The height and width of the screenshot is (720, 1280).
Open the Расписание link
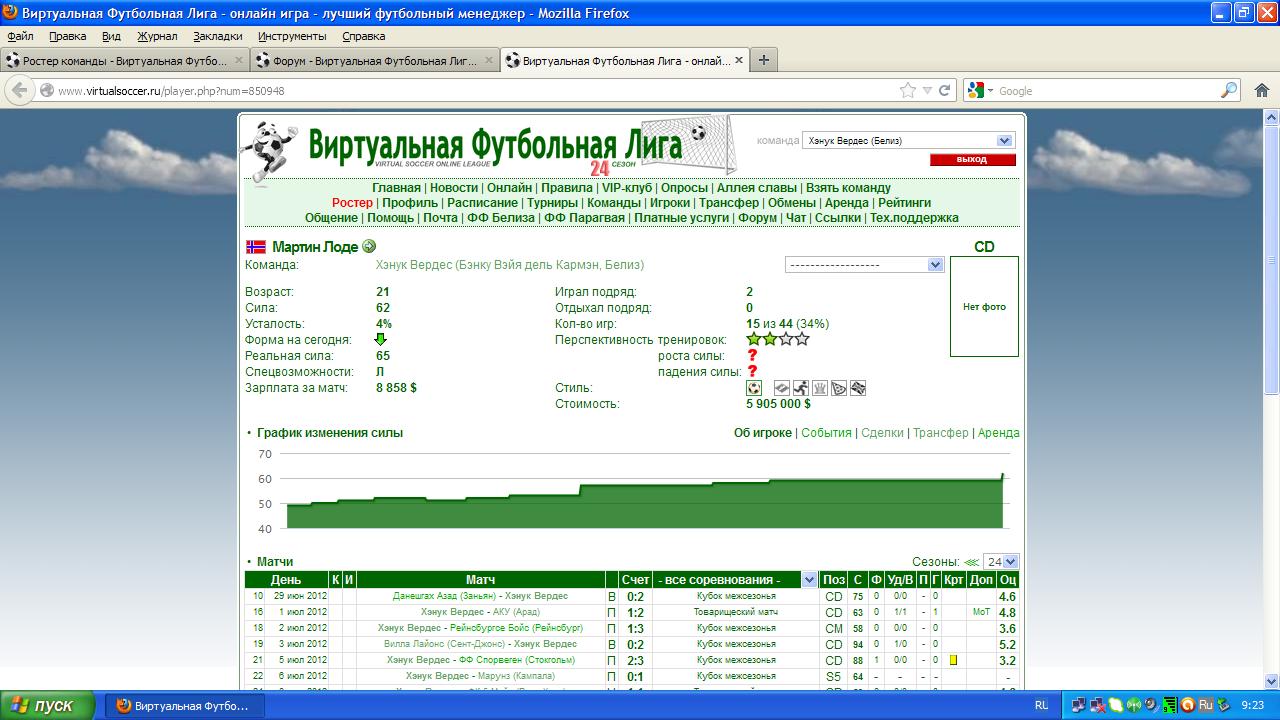point(482,203)
